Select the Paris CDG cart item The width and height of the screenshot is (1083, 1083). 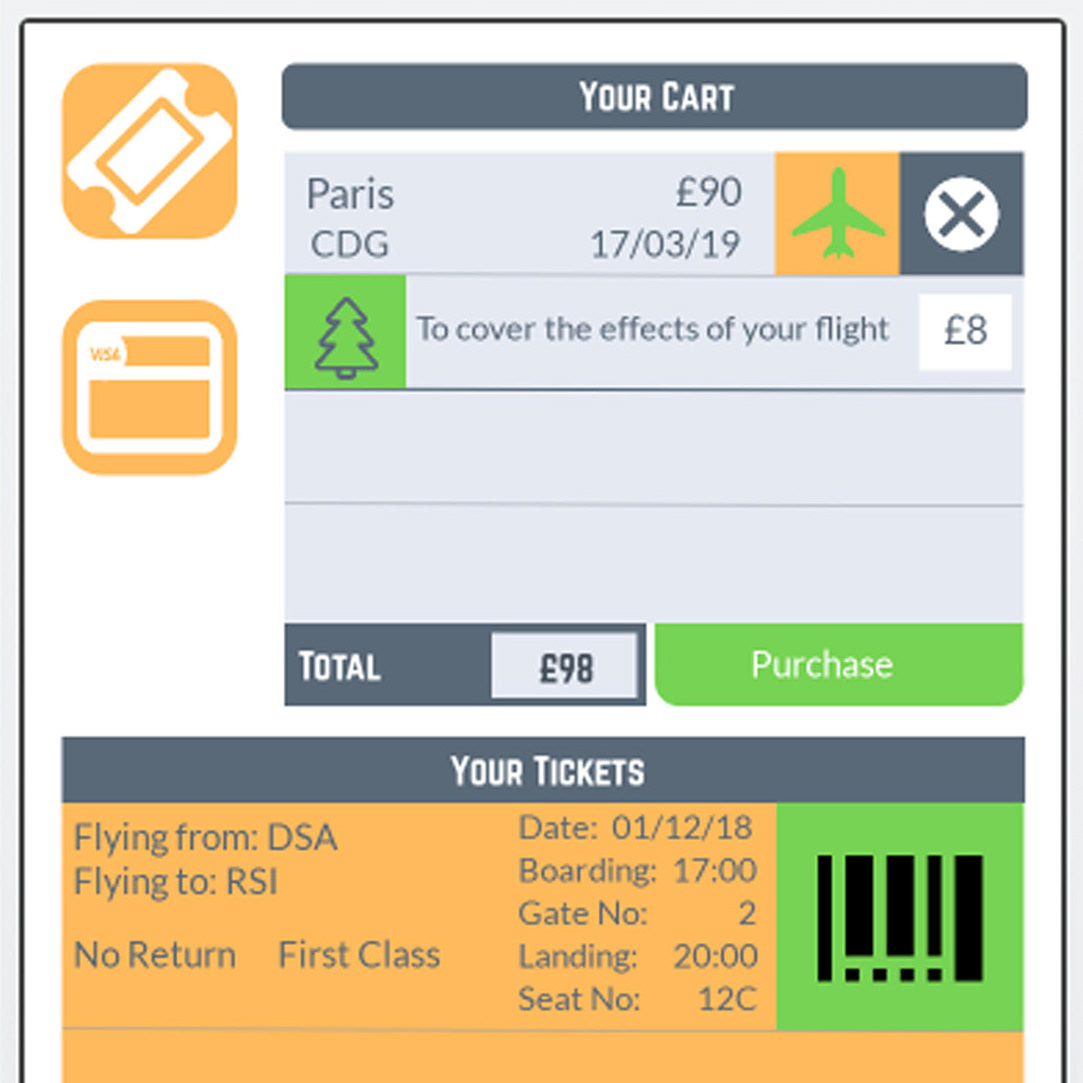[530, 213]
